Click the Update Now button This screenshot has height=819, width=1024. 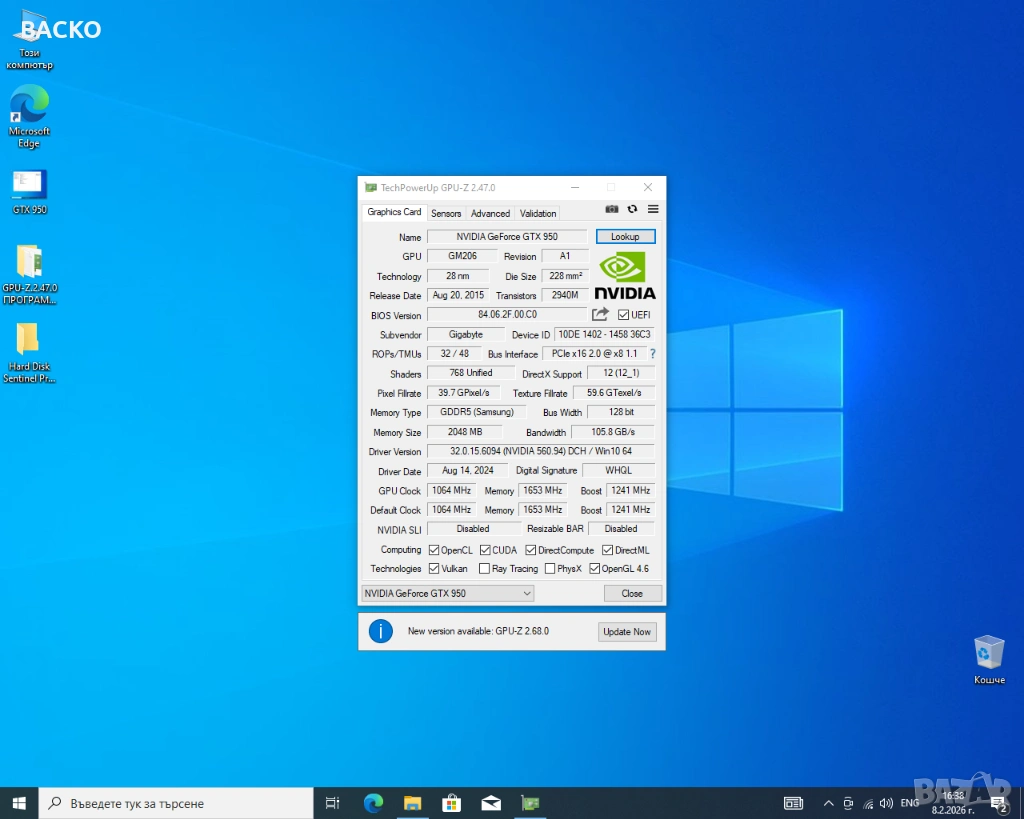click(627, 631)
